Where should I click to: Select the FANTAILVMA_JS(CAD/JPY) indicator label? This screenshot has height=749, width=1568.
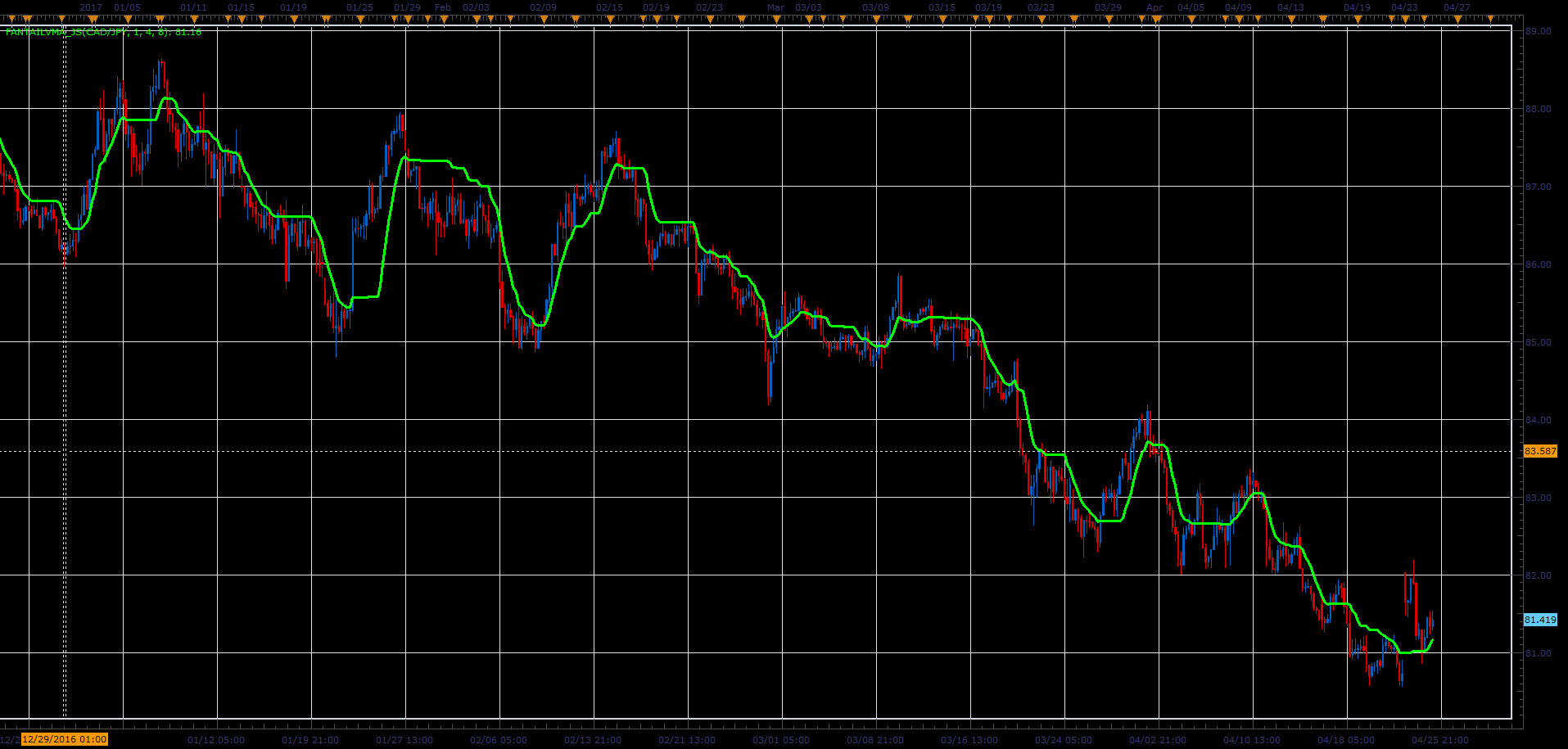coord(103,32)
